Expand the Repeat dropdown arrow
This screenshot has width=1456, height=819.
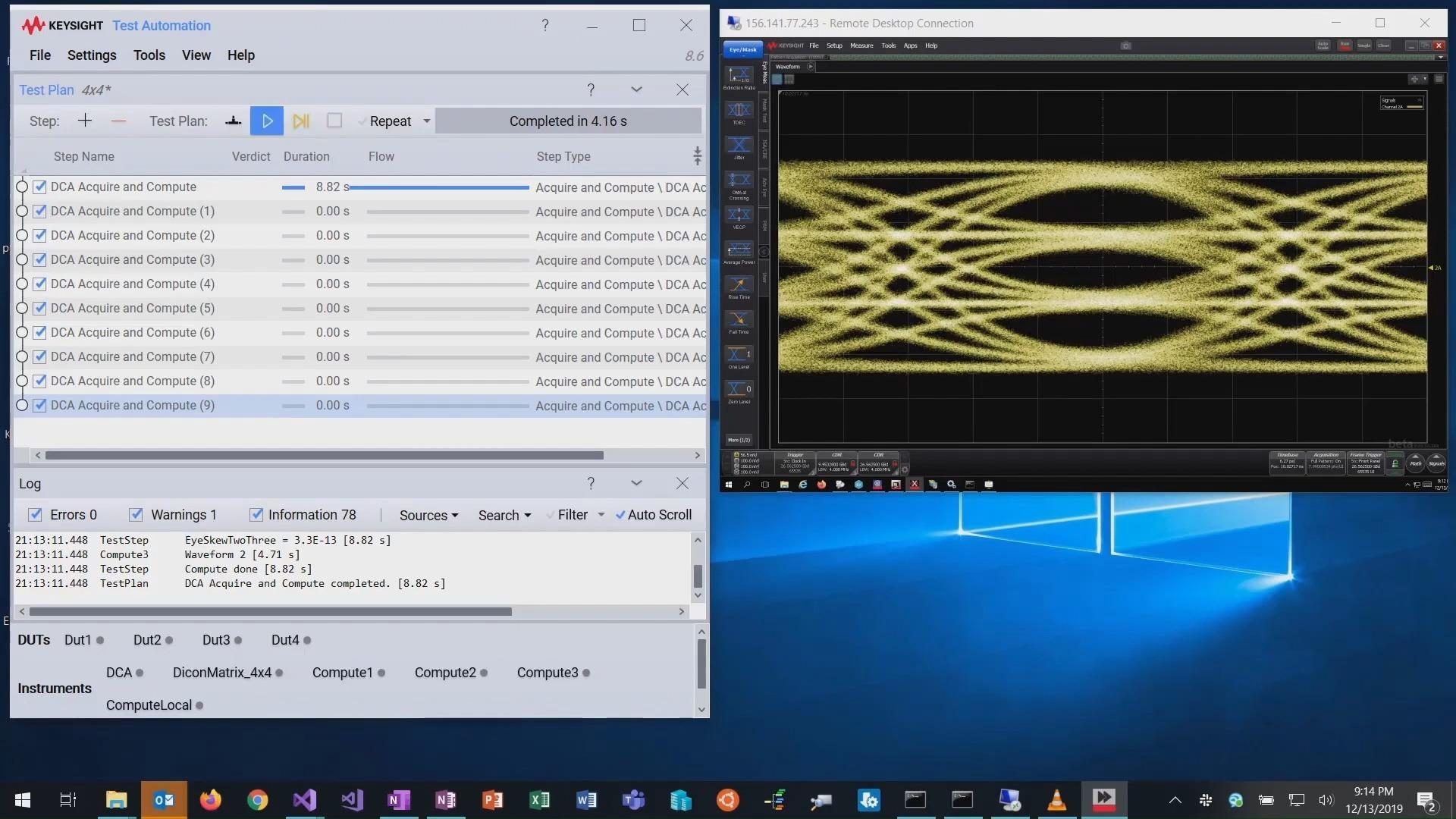tap(427, 121)
